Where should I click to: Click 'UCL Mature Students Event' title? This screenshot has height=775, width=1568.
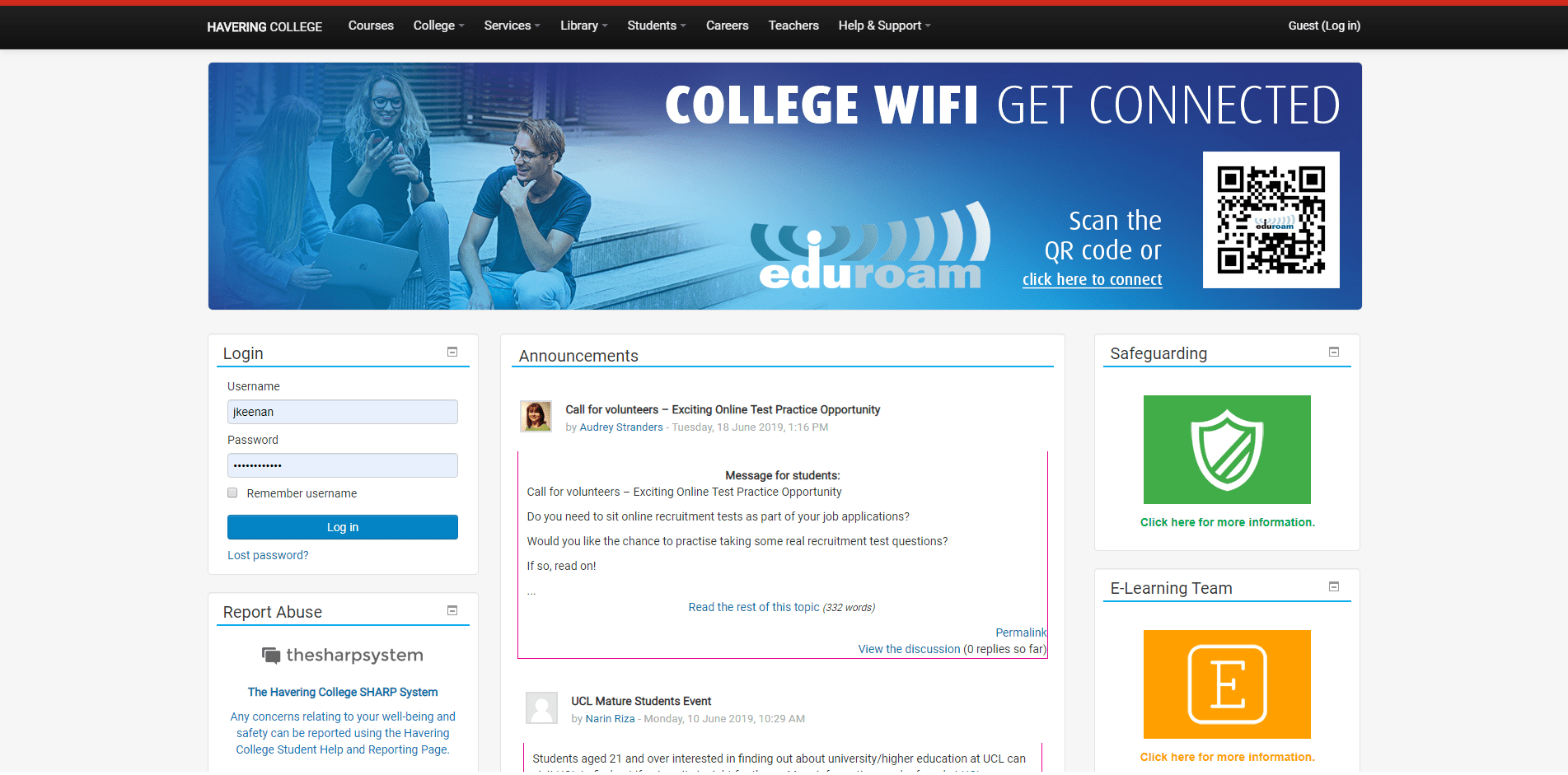(641, 701)
